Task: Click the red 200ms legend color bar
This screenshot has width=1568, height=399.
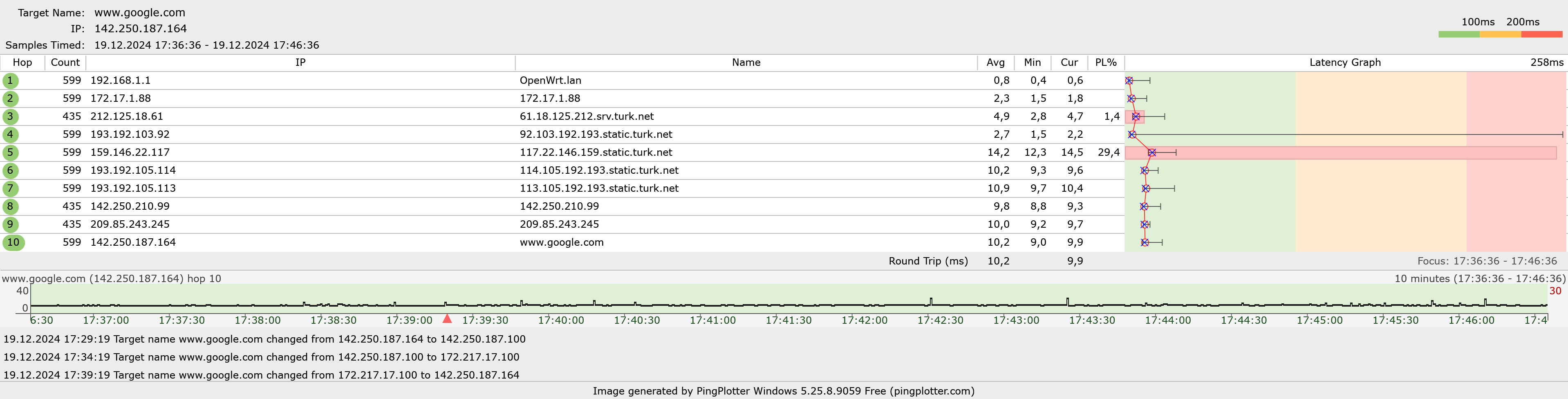Action: [x=1541, y=35]
